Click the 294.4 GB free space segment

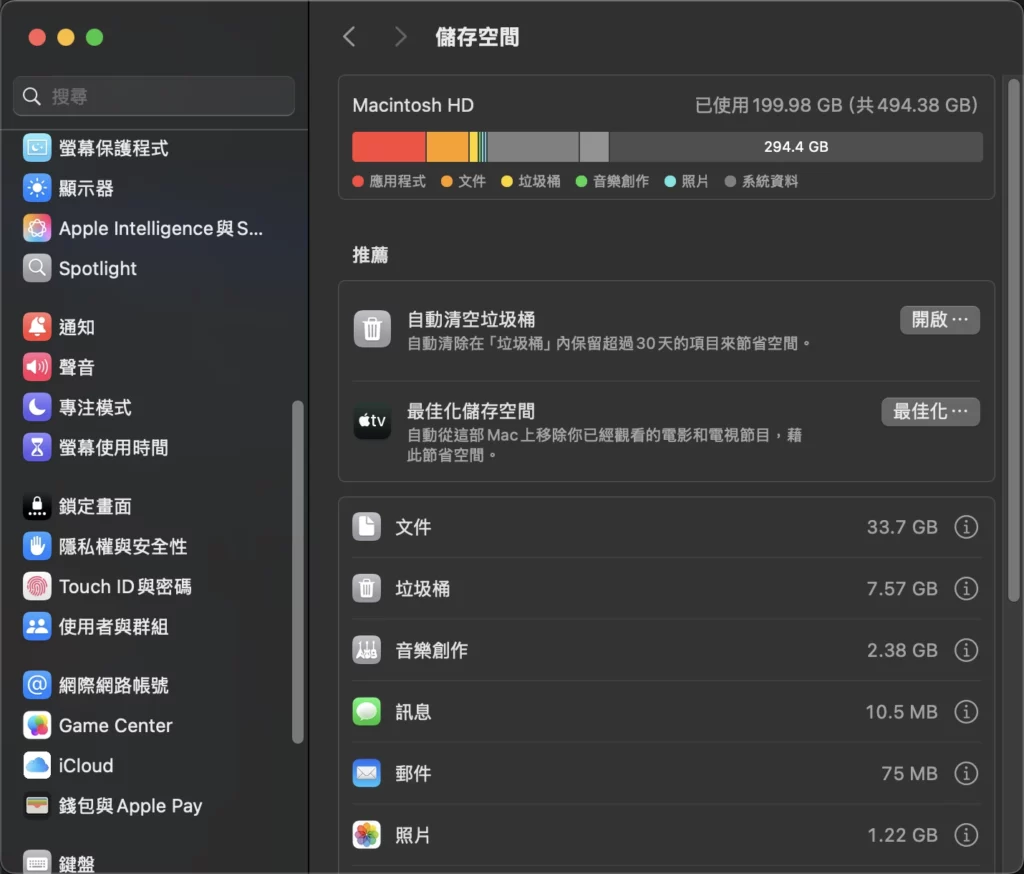(x=795, y=147)
